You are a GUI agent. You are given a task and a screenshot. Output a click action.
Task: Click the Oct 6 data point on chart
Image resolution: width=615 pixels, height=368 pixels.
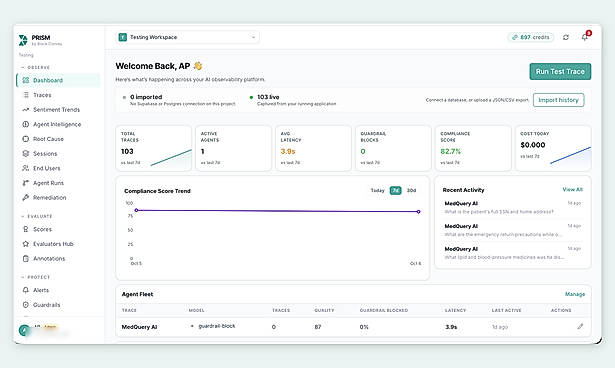418,211
